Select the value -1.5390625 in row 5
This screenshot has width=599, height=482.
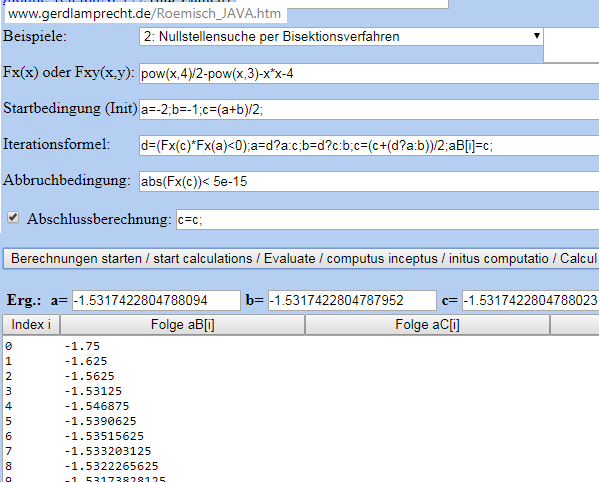[100, 421]
